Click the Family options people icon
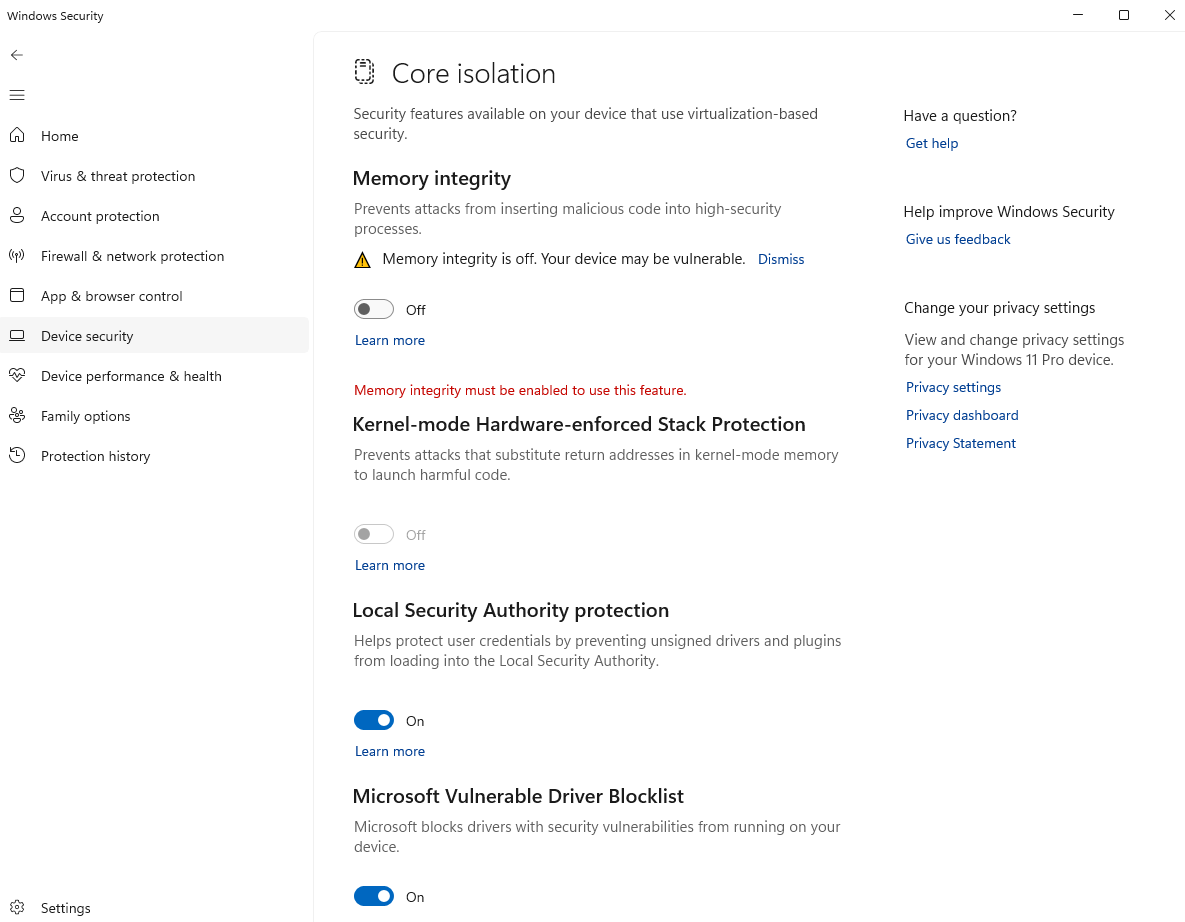This screenshot has height=922, width=1185. [17, 416]
